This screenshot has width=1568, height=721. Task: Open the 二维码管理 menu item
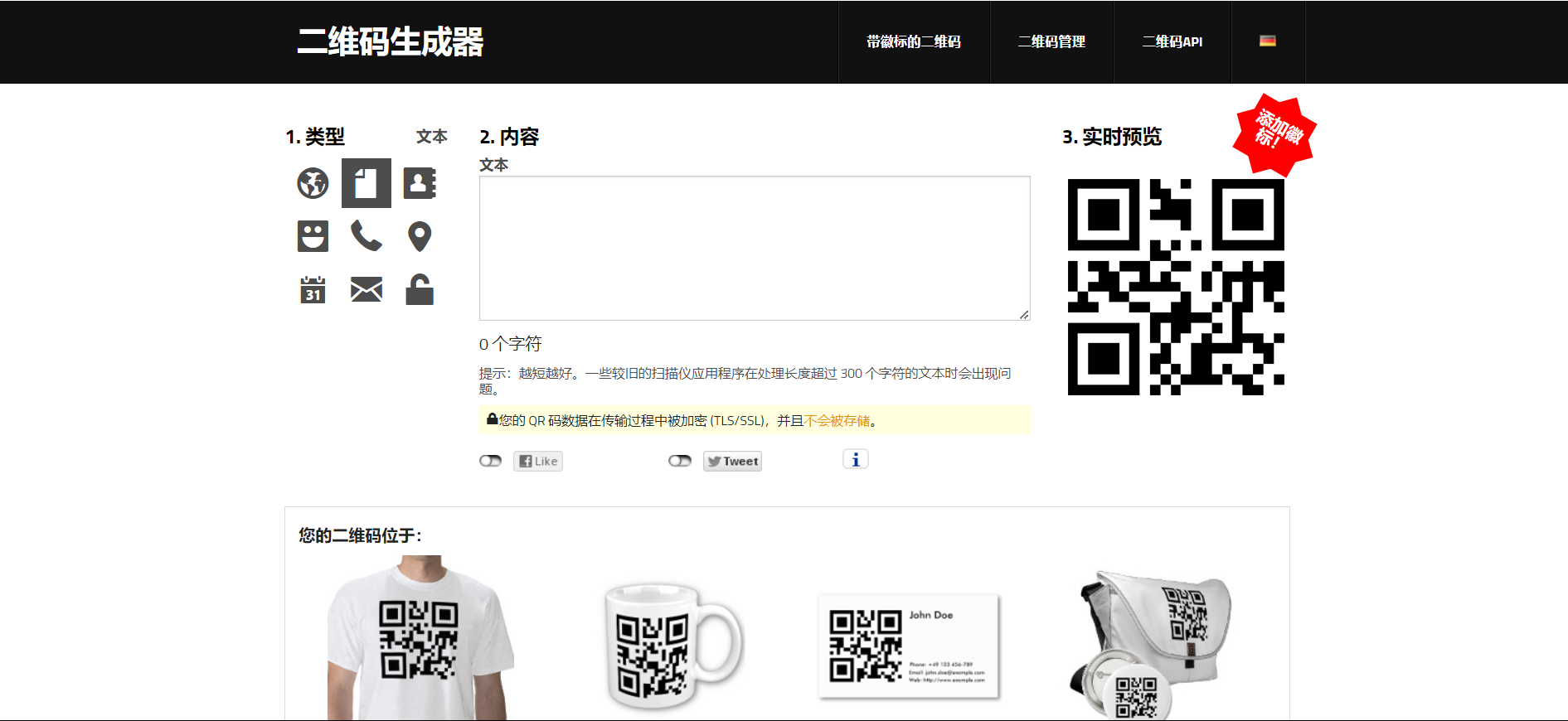point(1051,41)
